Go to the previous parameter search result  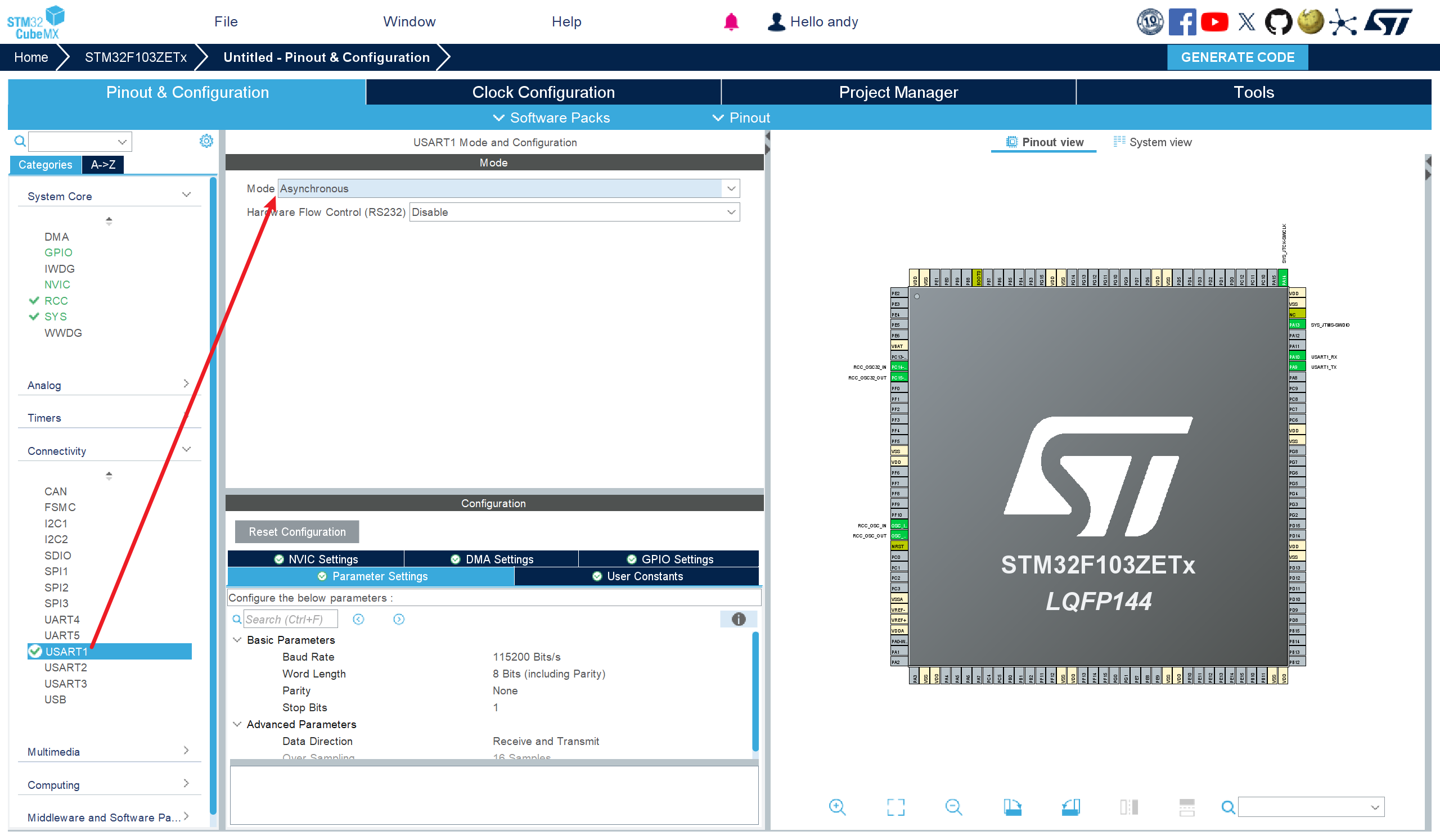click(x=358, y=619)
